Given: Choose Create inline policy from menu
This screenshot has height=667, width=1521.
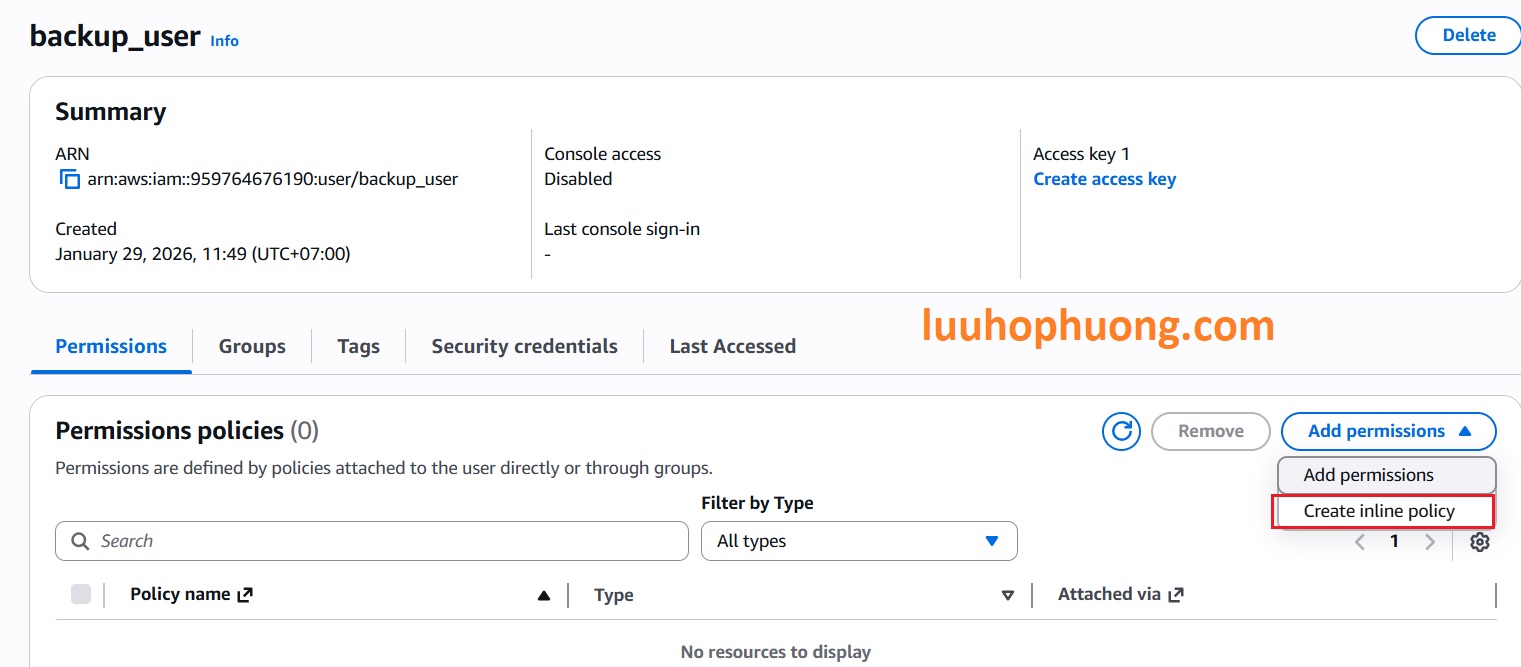Looking at the screenshot, I should click(x=1379, y=511).
